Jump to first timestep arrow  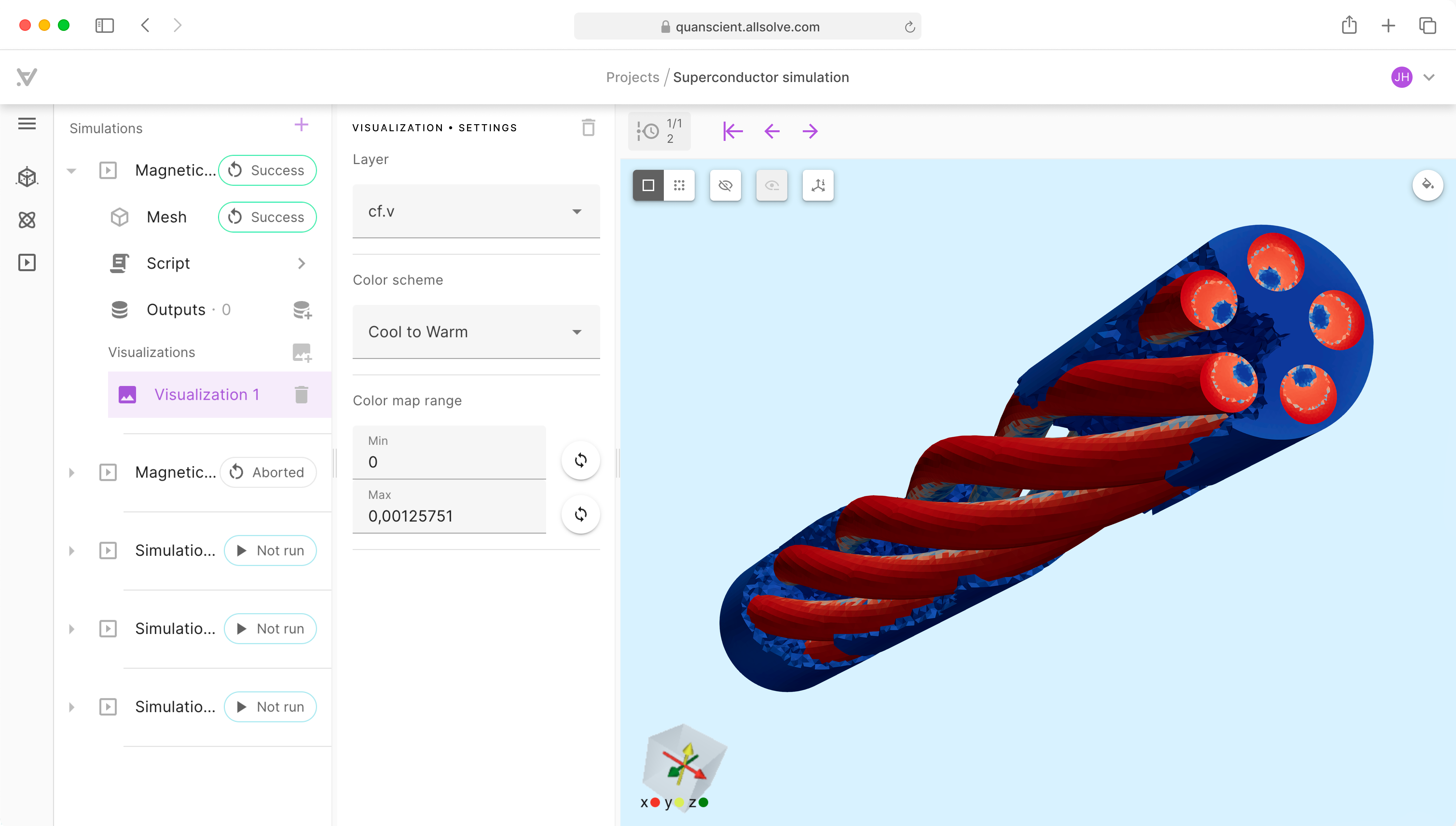732,132
